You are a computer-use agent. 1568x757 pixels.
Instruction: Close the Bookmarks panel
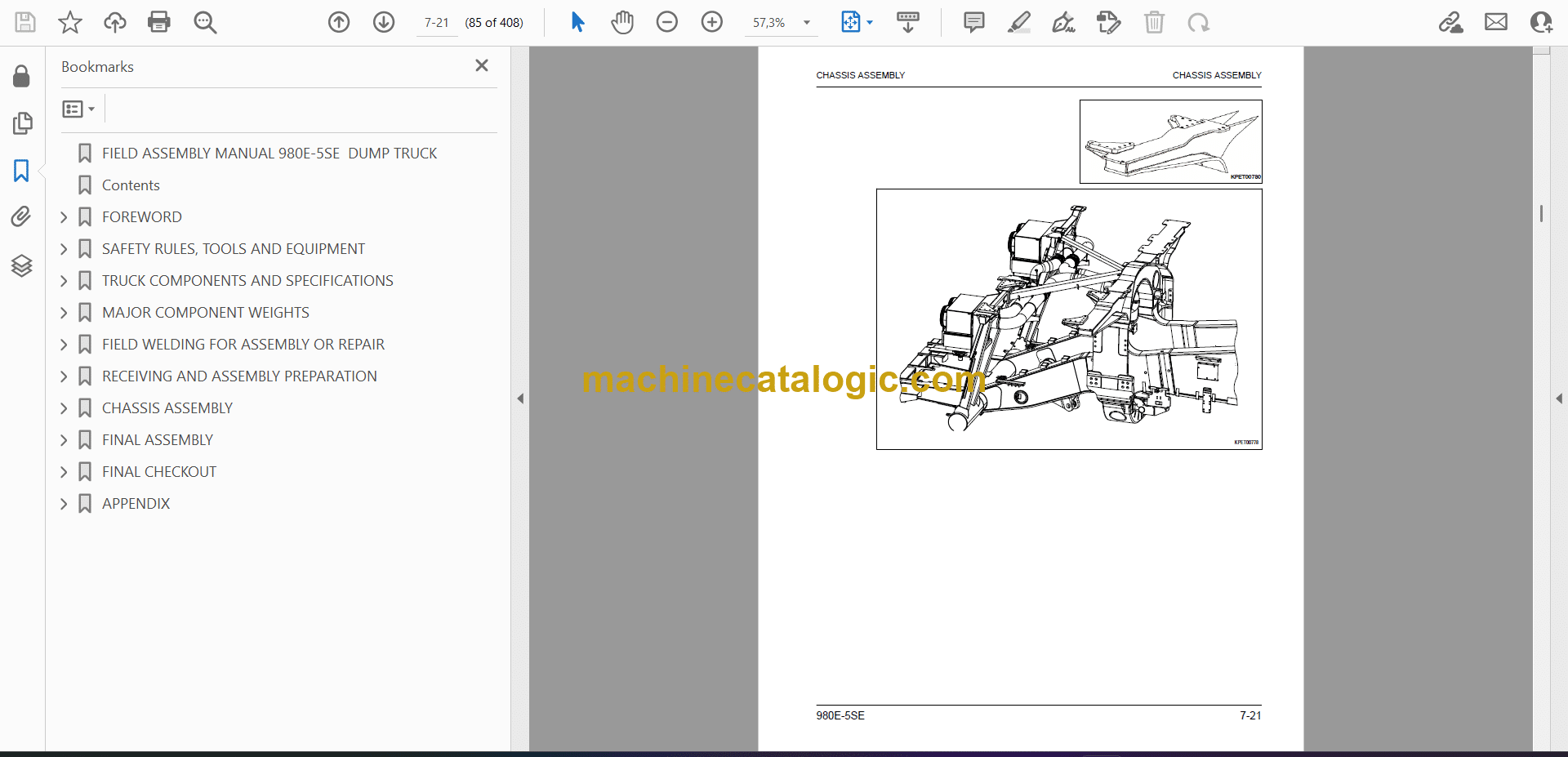pos(482,65)
